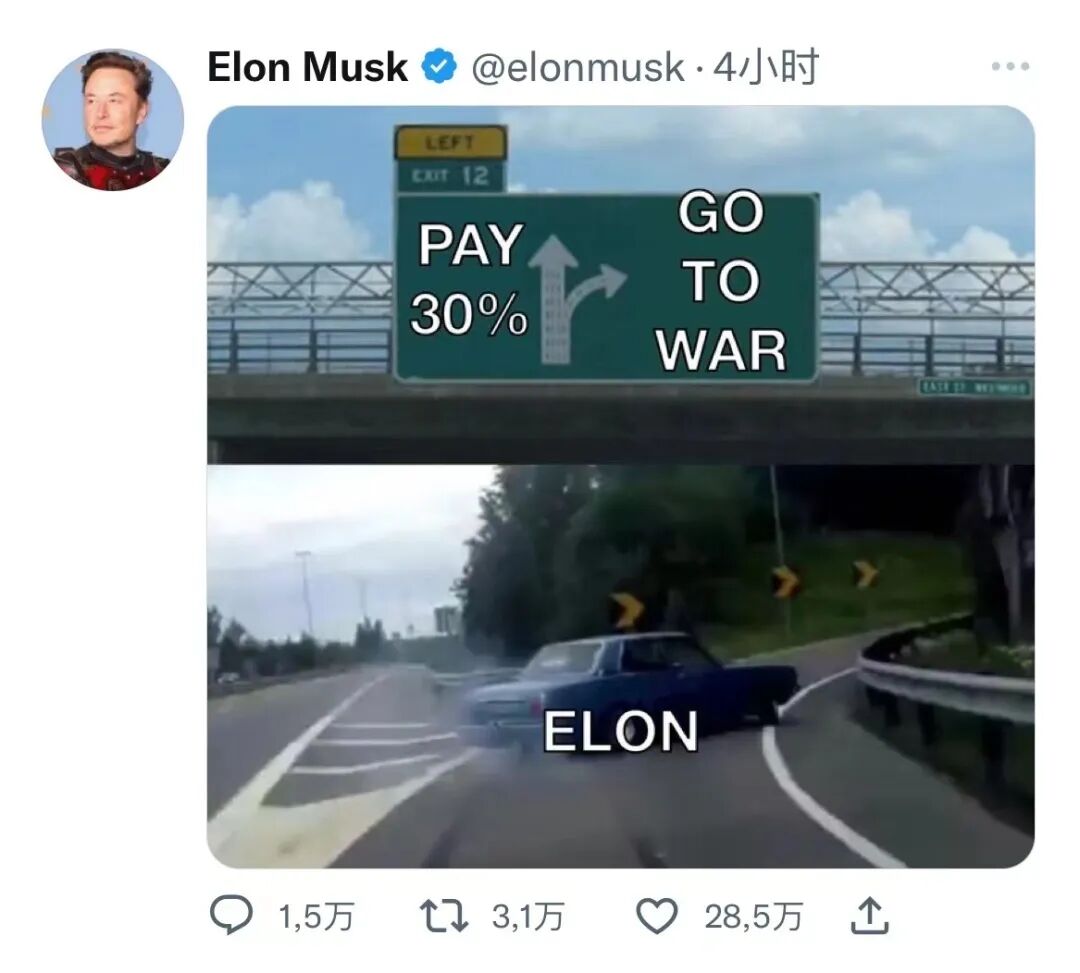Open the profile avatar picture
The height and width of the screenshot is (973, 1080).
pos(113,120)
